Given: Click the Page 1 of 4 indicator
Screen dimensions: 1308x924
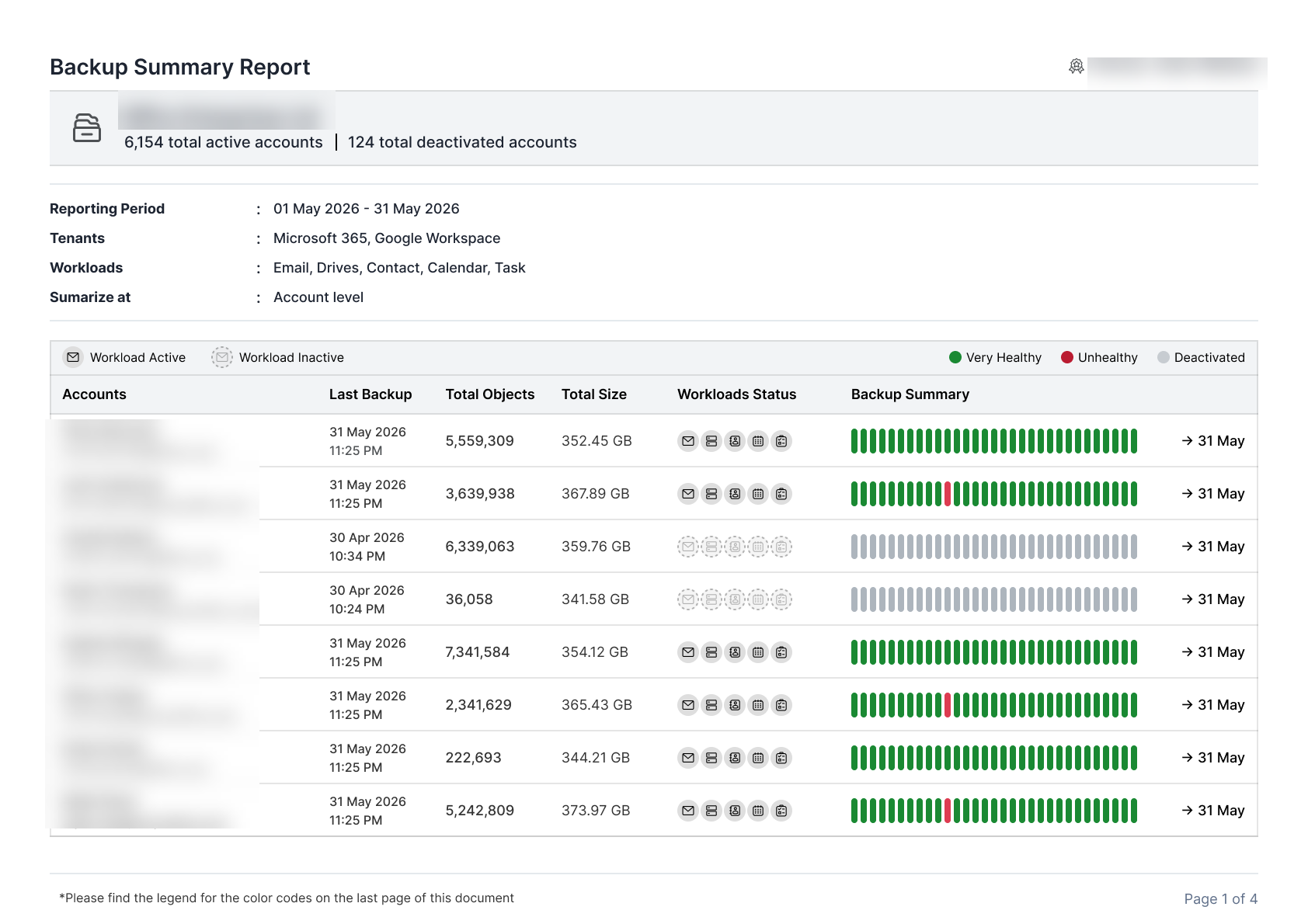Looking at the screenshot, I should [x=1221, y=898].
